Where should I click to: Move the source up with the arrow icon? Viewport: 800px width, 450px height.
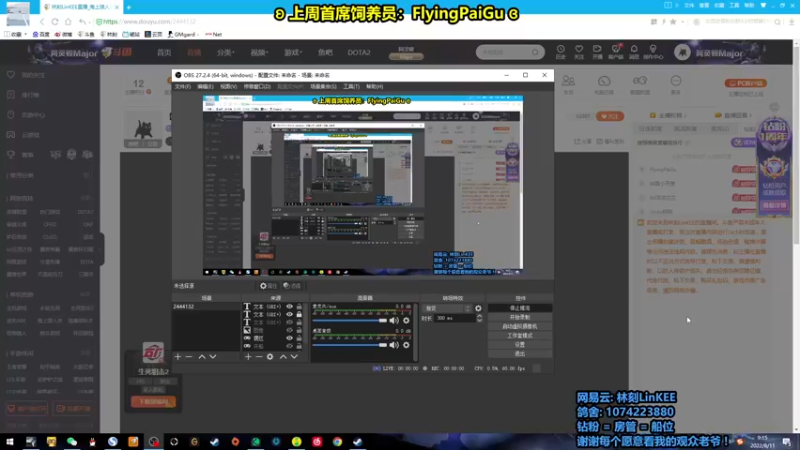(x=283, y=357)
